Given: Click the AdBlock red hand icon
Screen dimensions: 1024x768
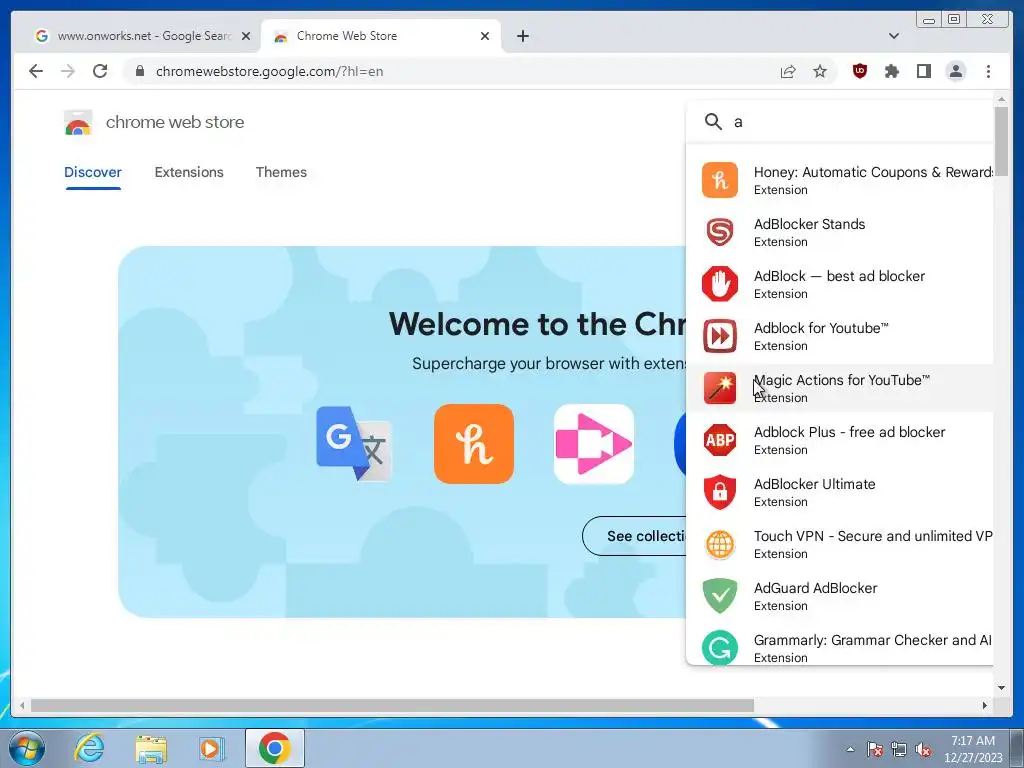Looking at the screenshot, I should click(720, 284).
